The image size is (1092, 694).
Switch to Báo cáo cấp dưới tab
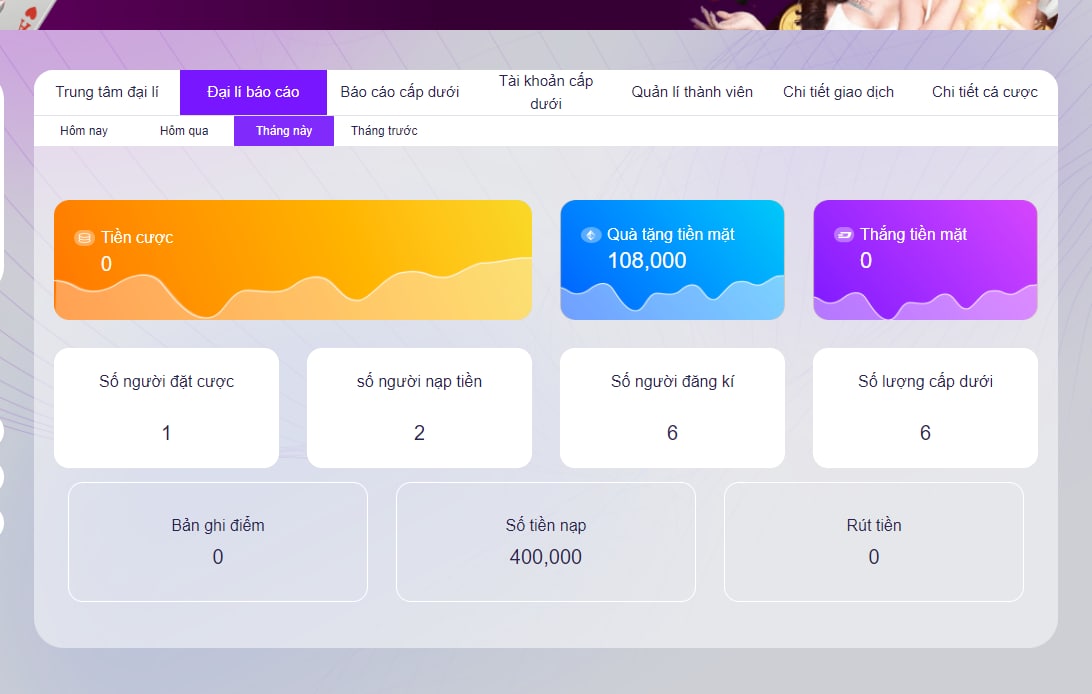click(x=400, y=92)
